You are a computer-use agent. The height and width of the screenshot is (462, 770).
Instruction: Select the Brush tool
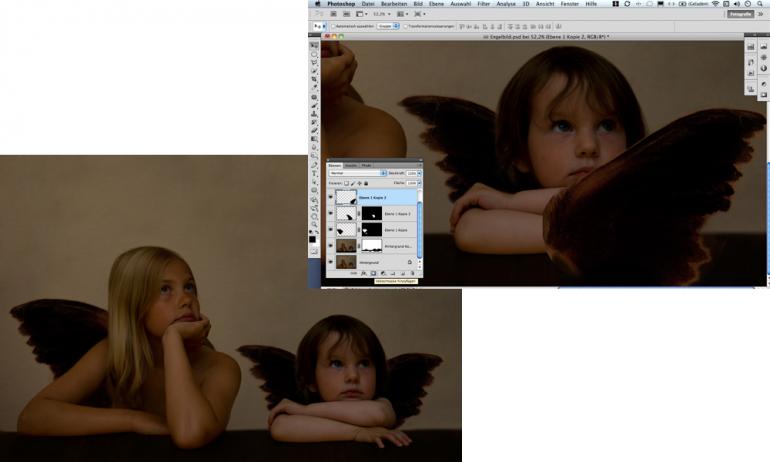click(314, 106)
